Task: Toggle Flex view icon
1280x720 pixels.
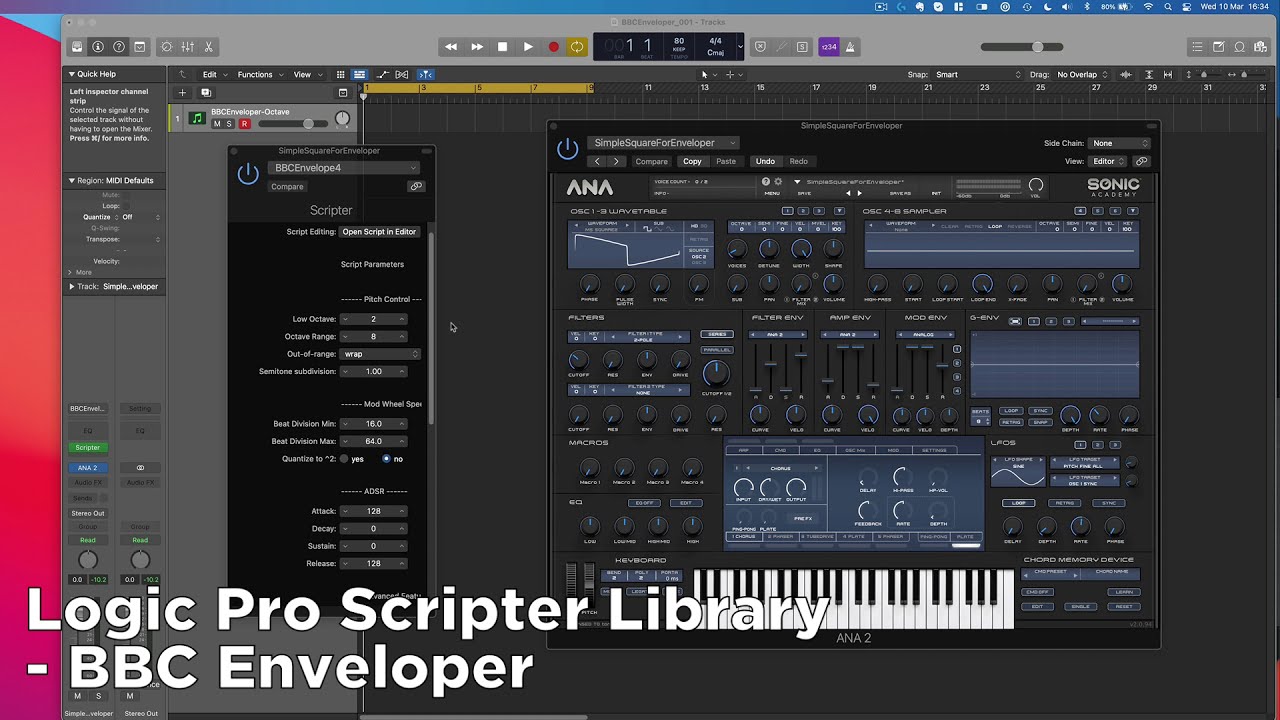Action: click(x=402, y=74)
